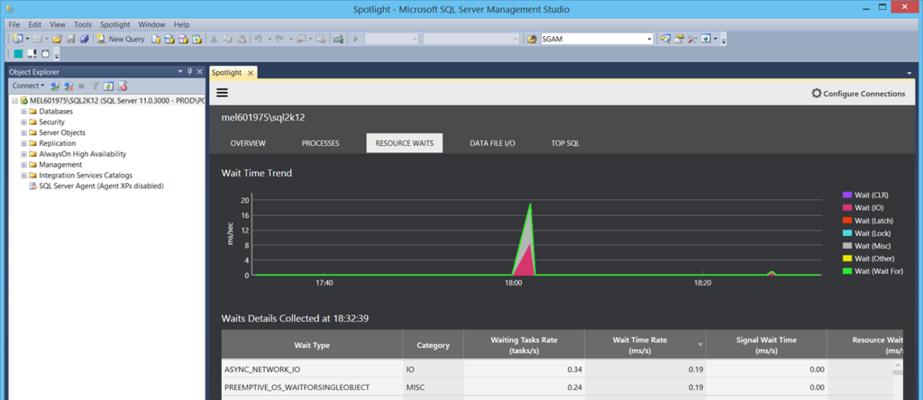The height and width of the screenshot is (400, 923).
Task: Expand the Databases folder
Action: point(24,111)
